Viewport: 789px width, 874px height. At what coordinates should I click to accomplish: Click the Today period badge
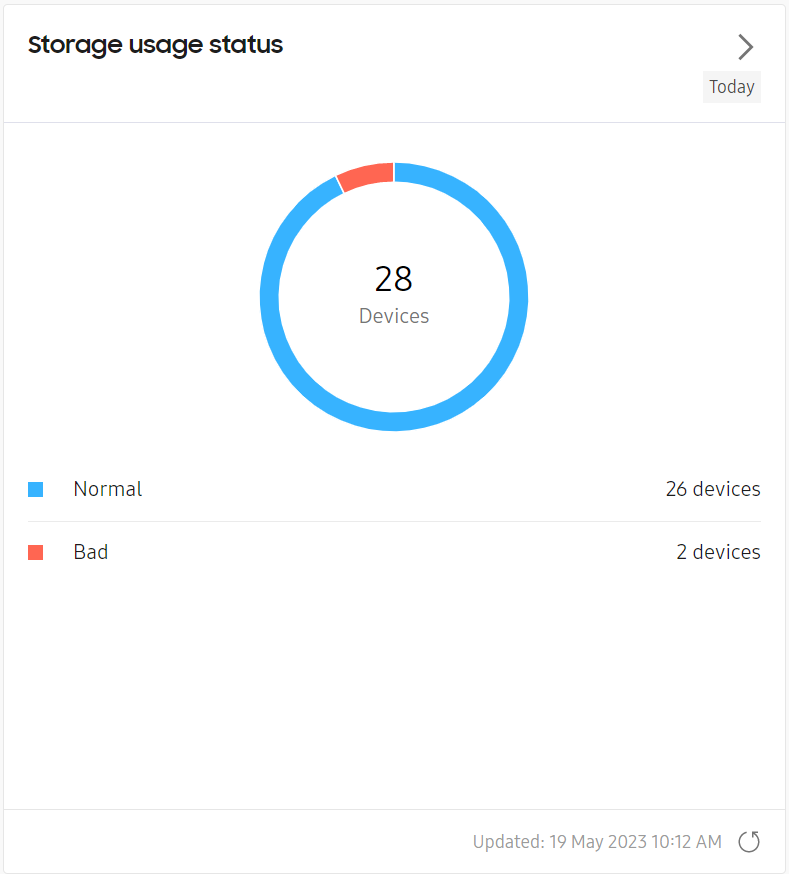tap(732, 87)
